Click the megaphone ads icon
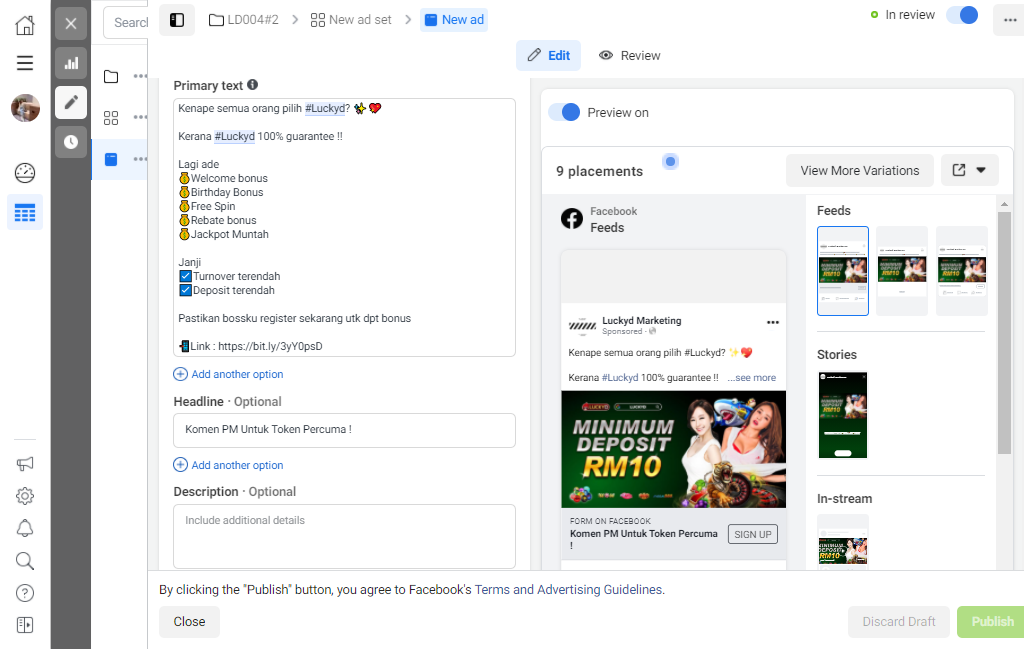1024x649 pixels. point(25,464)
